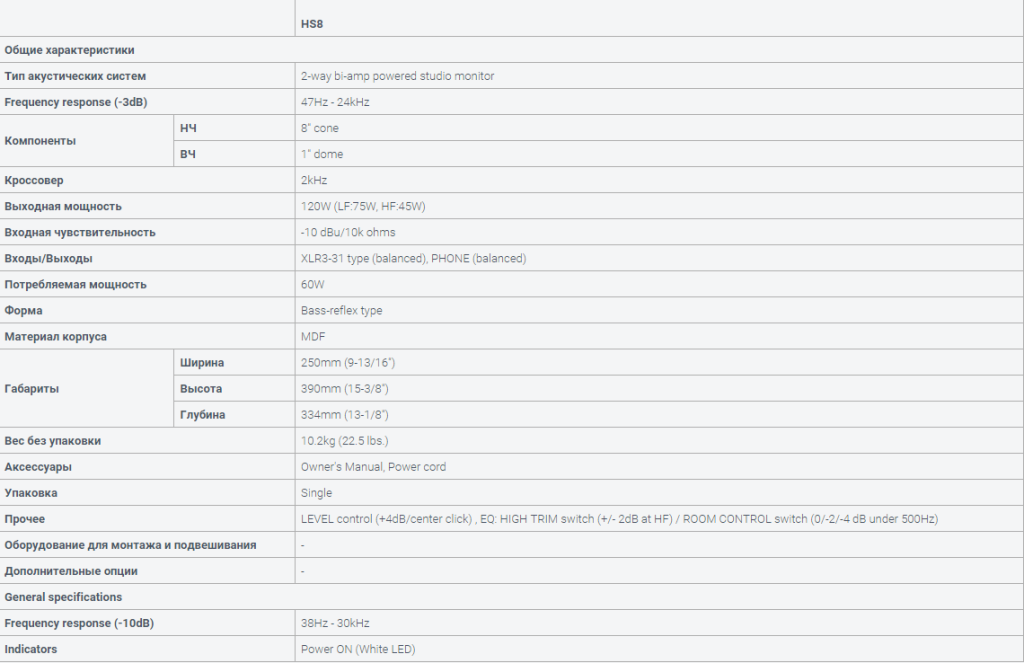Select the General specifications section header
Screen dimensions: 1024x663
[63, 597]
